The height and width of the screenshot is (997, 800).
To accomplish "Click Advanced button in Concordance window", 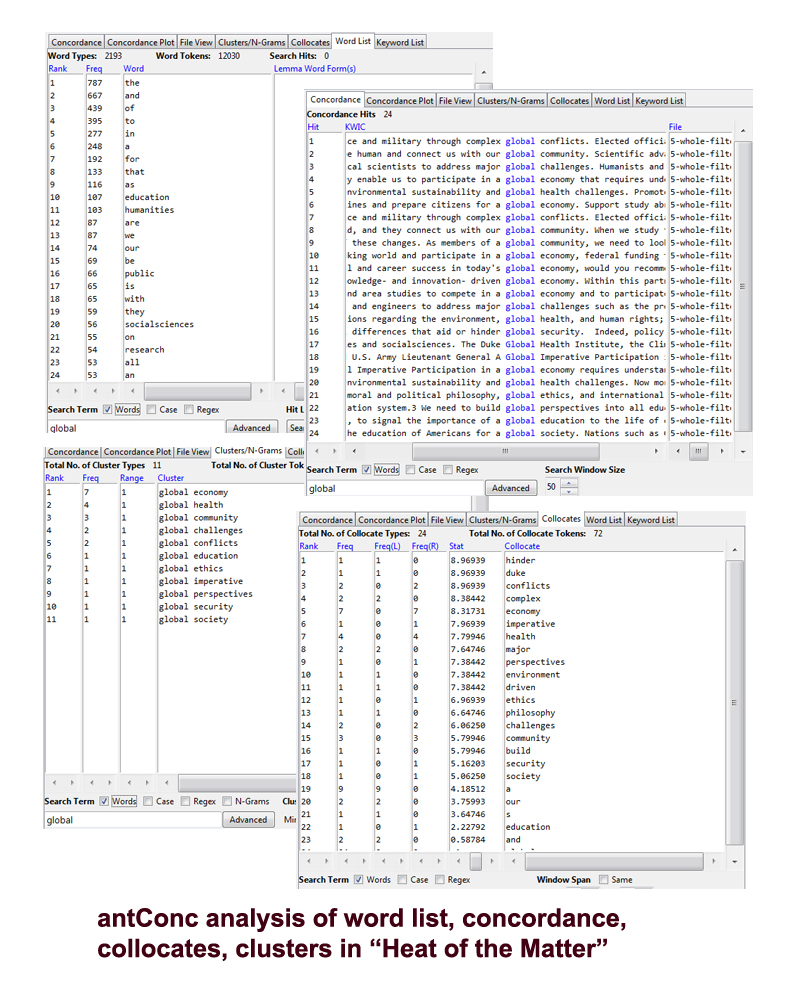I will tap(511, 488).
